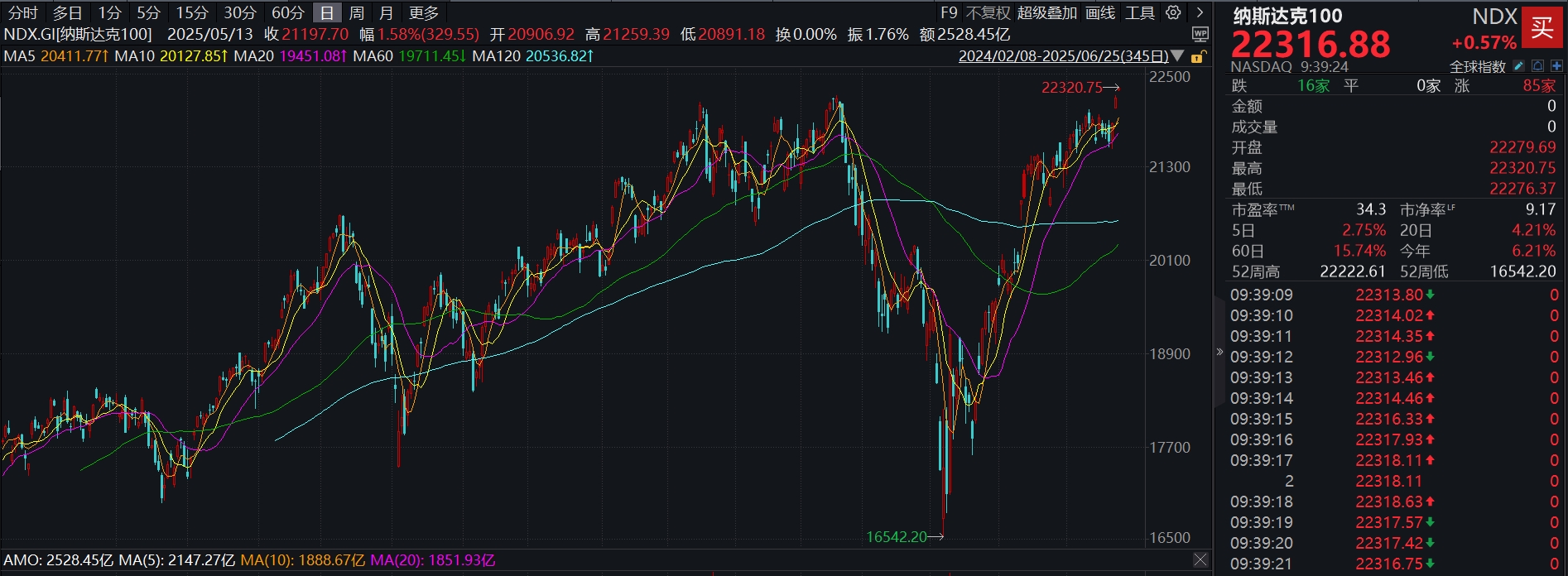
Task: Click the MA60 indicator label
Action: (373, 56)
